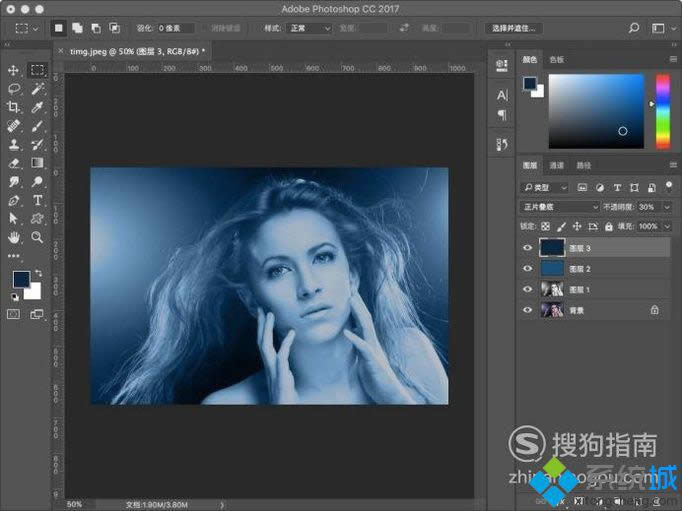Open the Paragraph panel icon
The image size is (682, 511).
[502, 115]
